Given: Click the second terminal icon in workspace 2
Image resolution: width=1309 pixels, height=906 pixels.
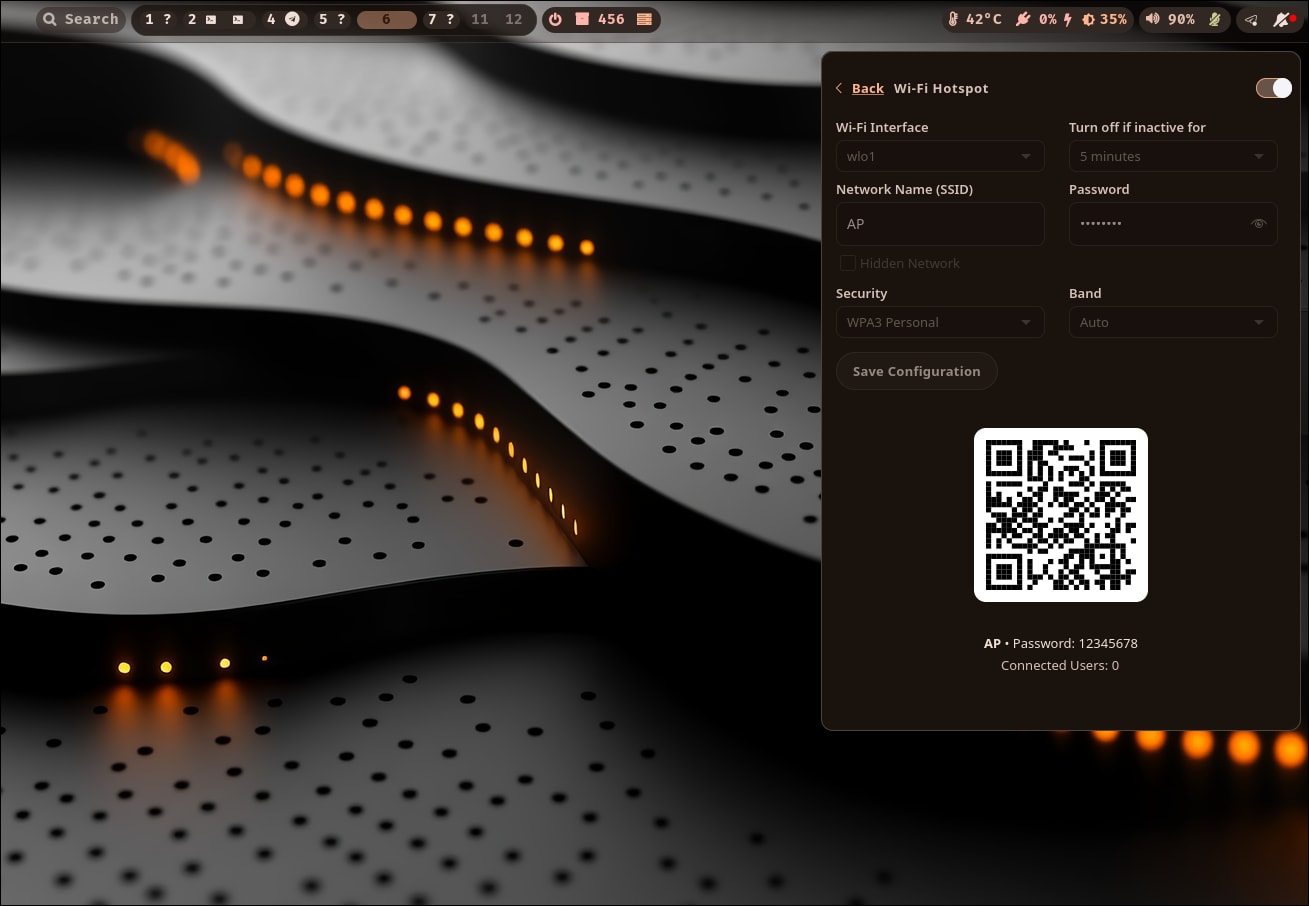Looking at the screenshot, I should click(237, 19).
